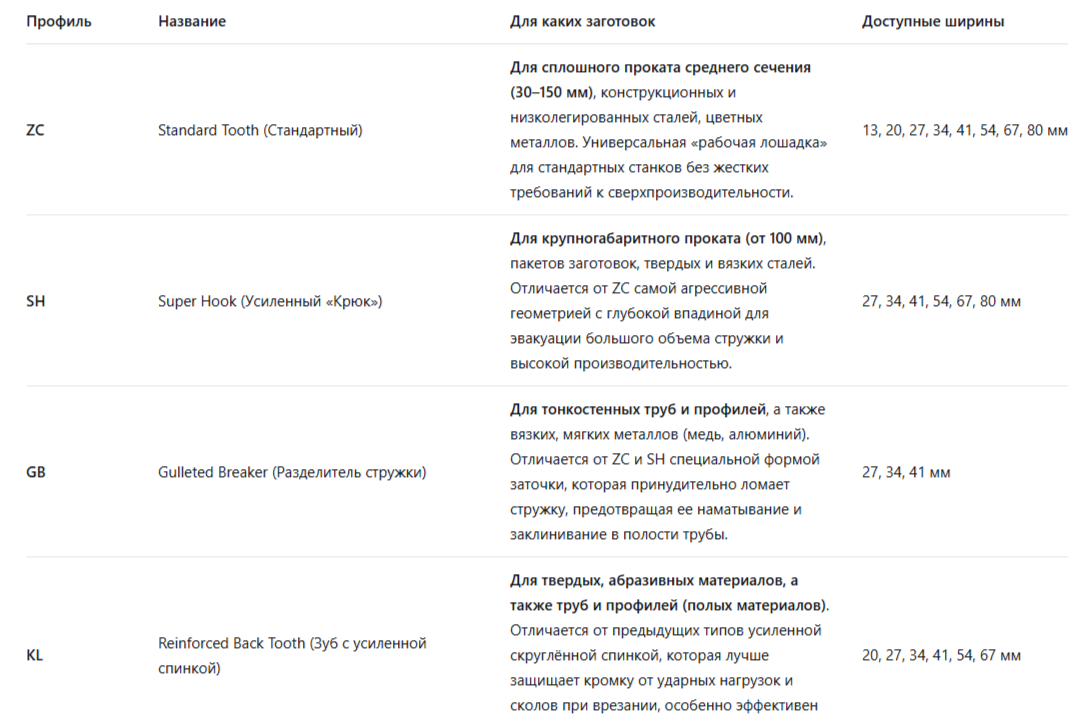Screen dimensions: 1090x724
Task: Click the «Профиль» column header
Action: point(59,22)
